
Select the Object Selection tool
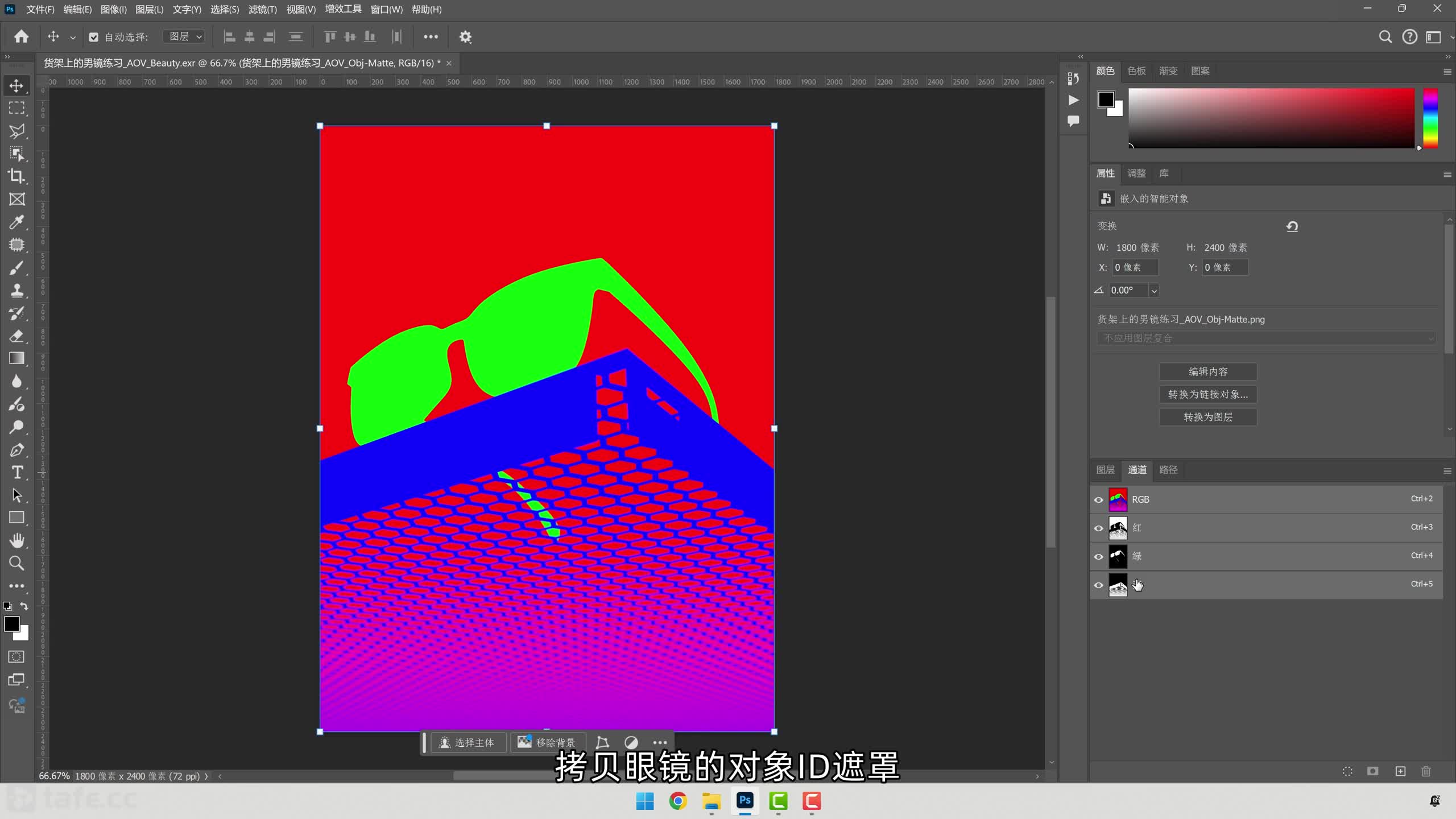pyautogui.click(x=16, y=154)
